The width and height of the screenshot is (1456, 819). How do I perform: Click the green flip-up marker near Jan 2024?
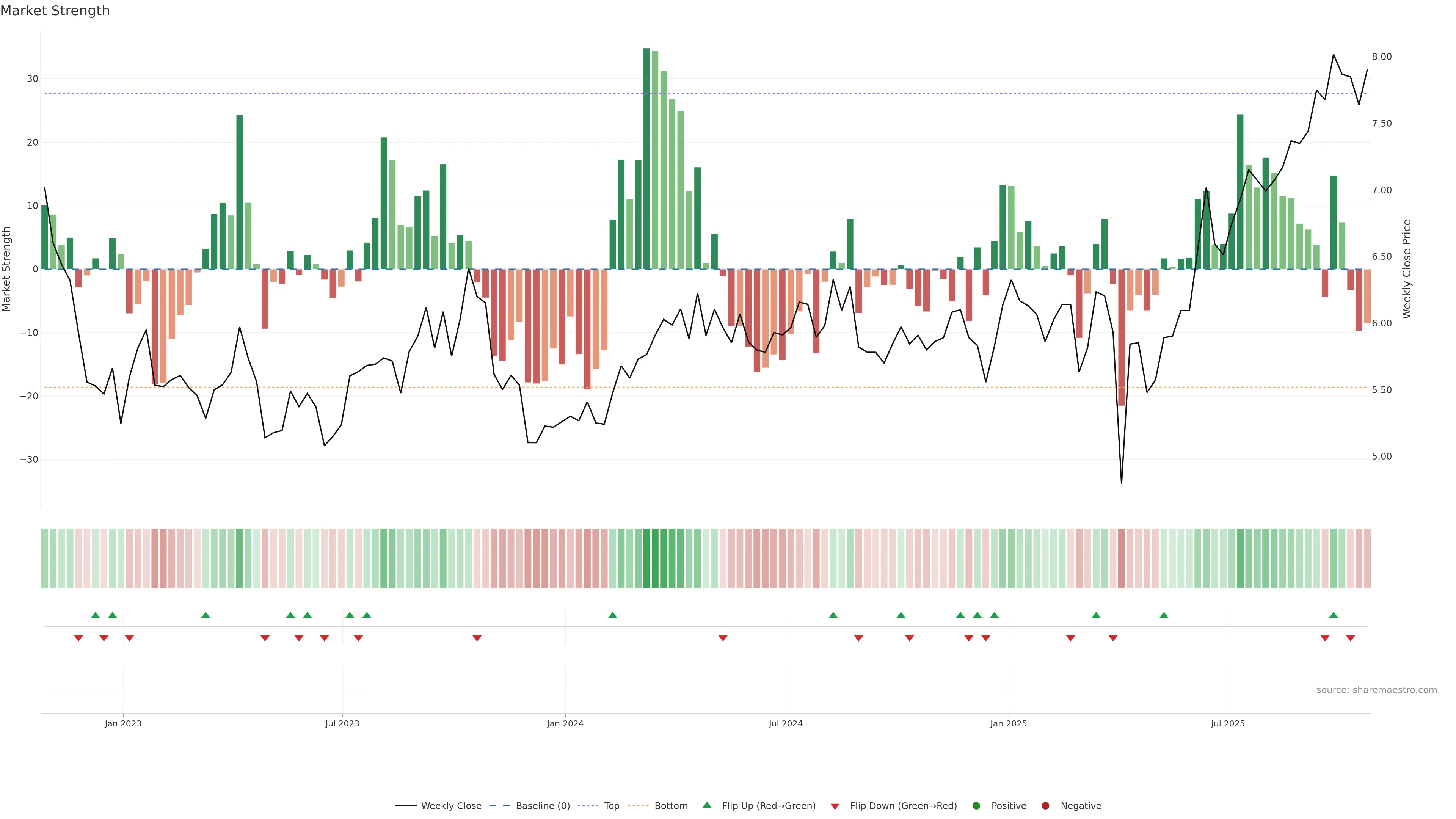(x=613, y=615)
